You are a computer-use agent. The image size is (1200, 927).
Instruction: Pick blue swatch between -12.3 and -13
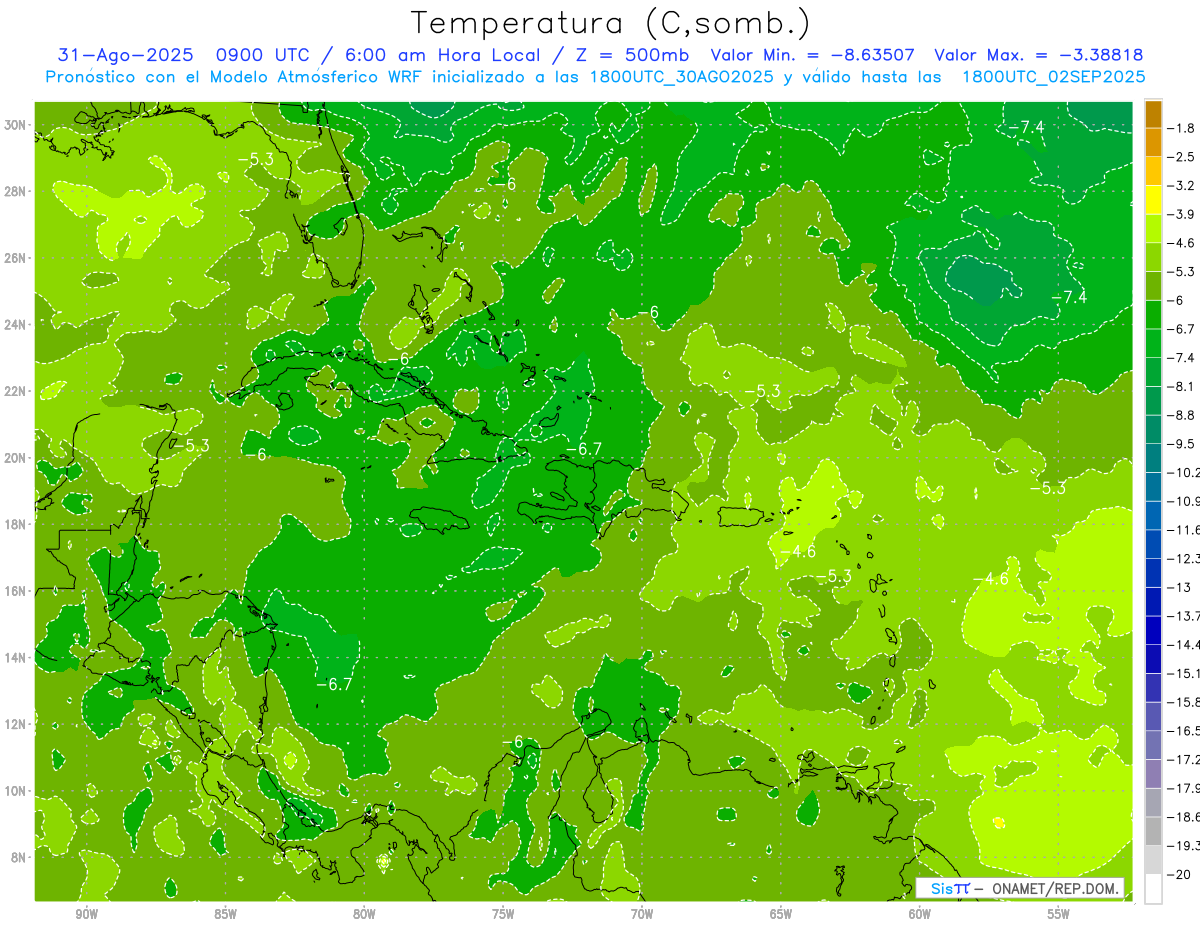click(1153, 572)
